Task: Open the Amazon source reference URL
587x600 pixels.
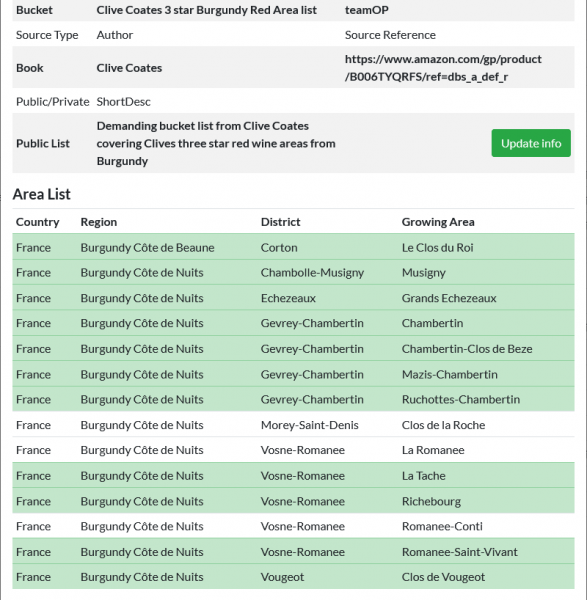Action: coord(443,68)
